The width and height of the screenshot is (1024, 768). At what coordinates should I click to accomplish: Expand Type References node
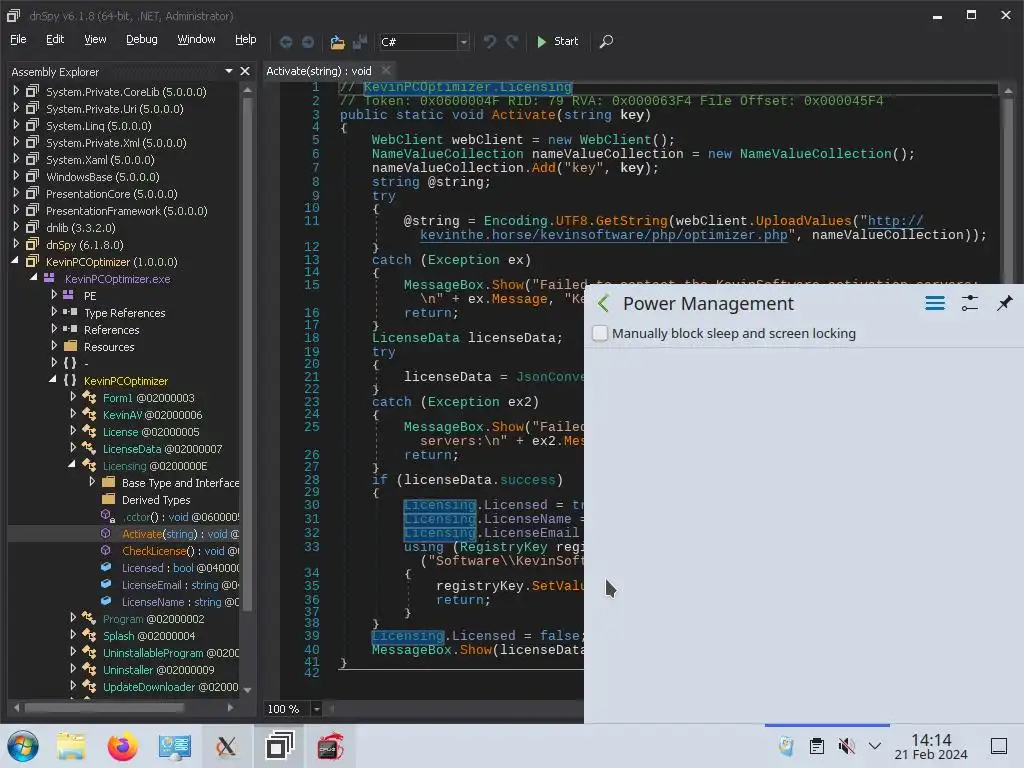(x=54, y=312)
